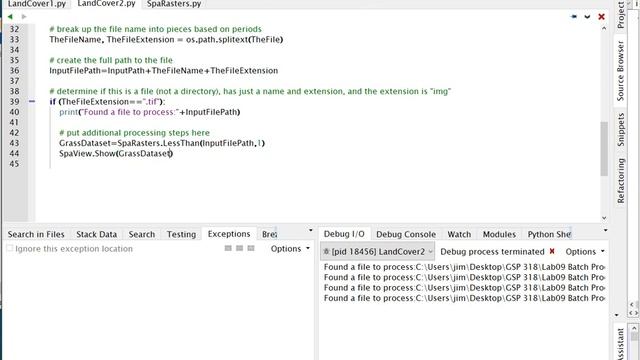Switch to LandCover2.py tab

[x=106, y=4]
